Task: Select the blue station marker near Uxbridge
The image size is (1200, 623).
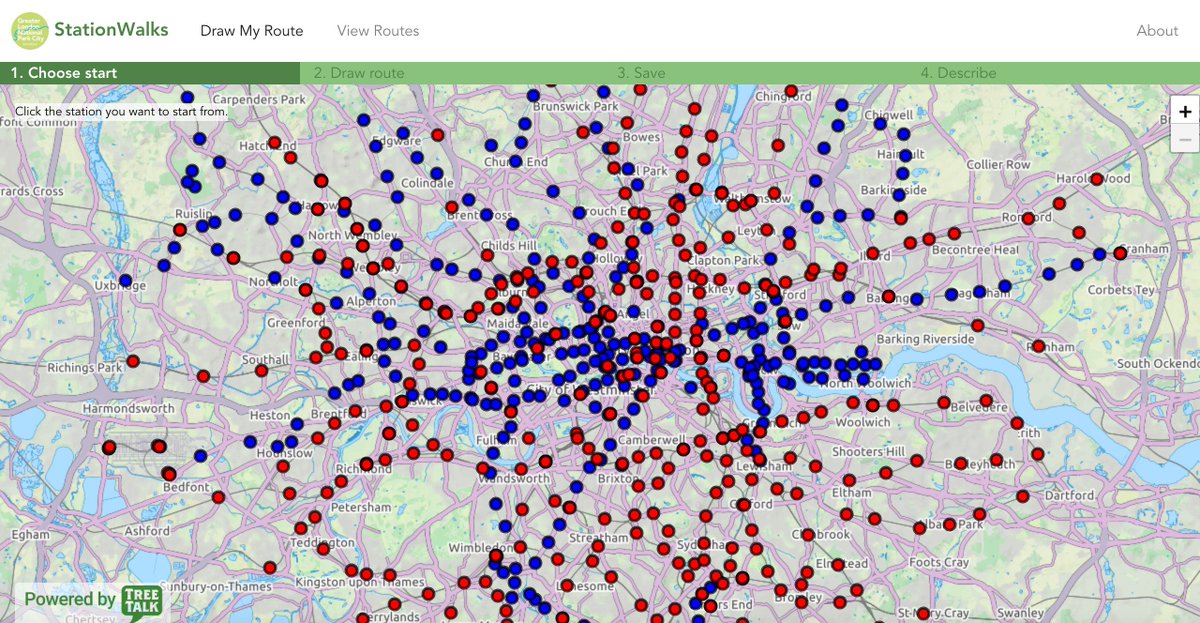Action: pos(126,280)
